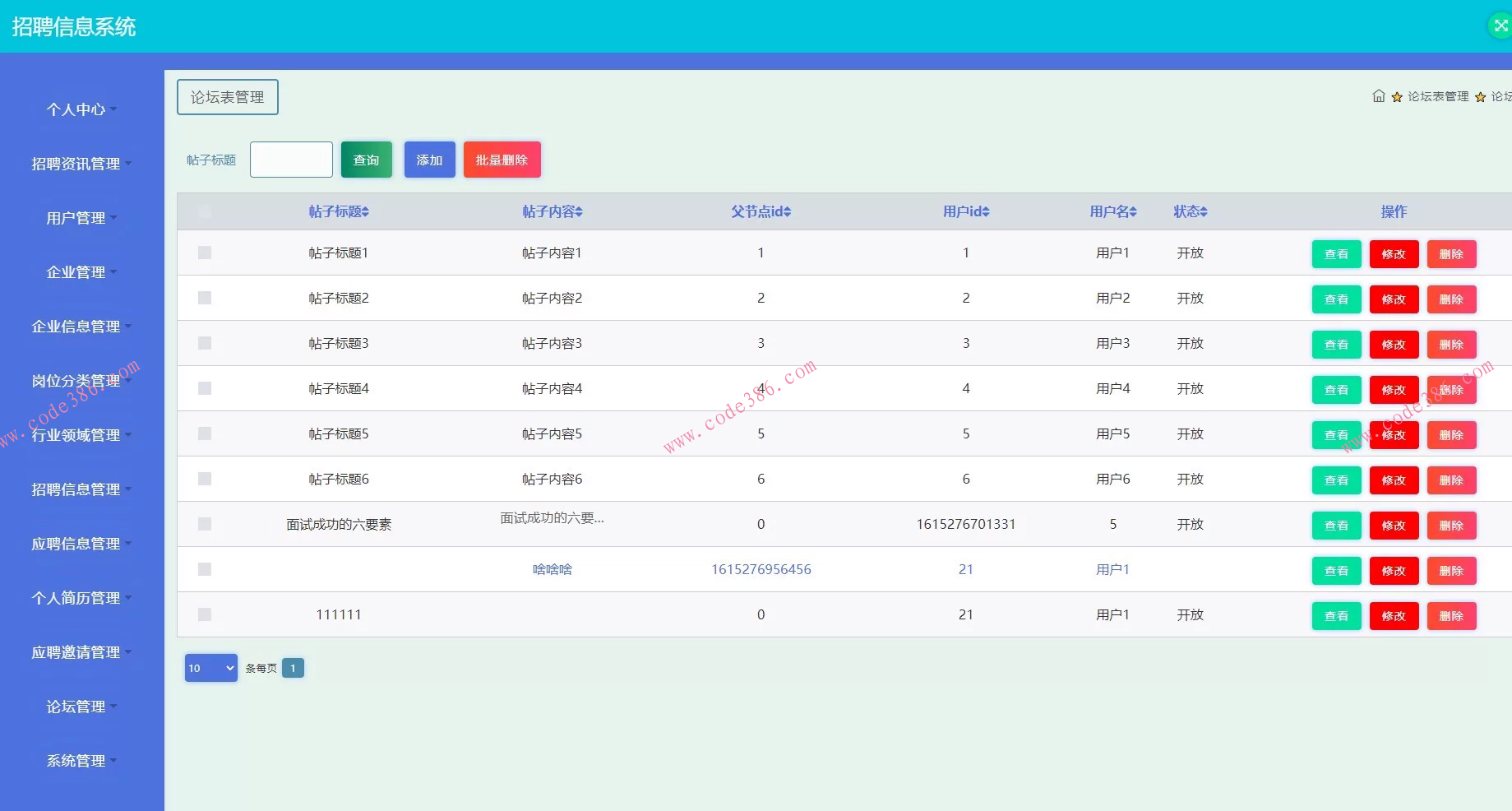Click 修改 button for 帖子标题3 row
Screen dimensions: 1512x811
[1394, 345]
